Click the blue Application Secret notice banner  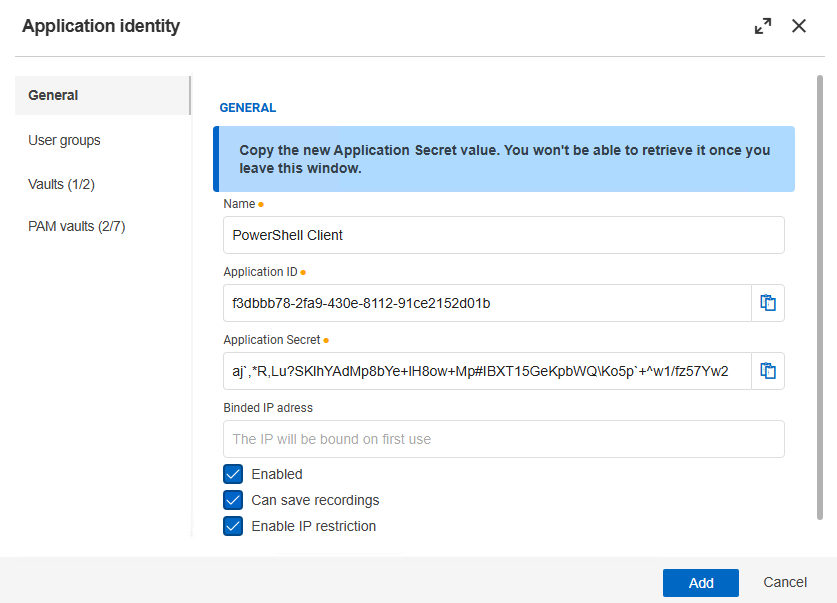click(505, 159)
